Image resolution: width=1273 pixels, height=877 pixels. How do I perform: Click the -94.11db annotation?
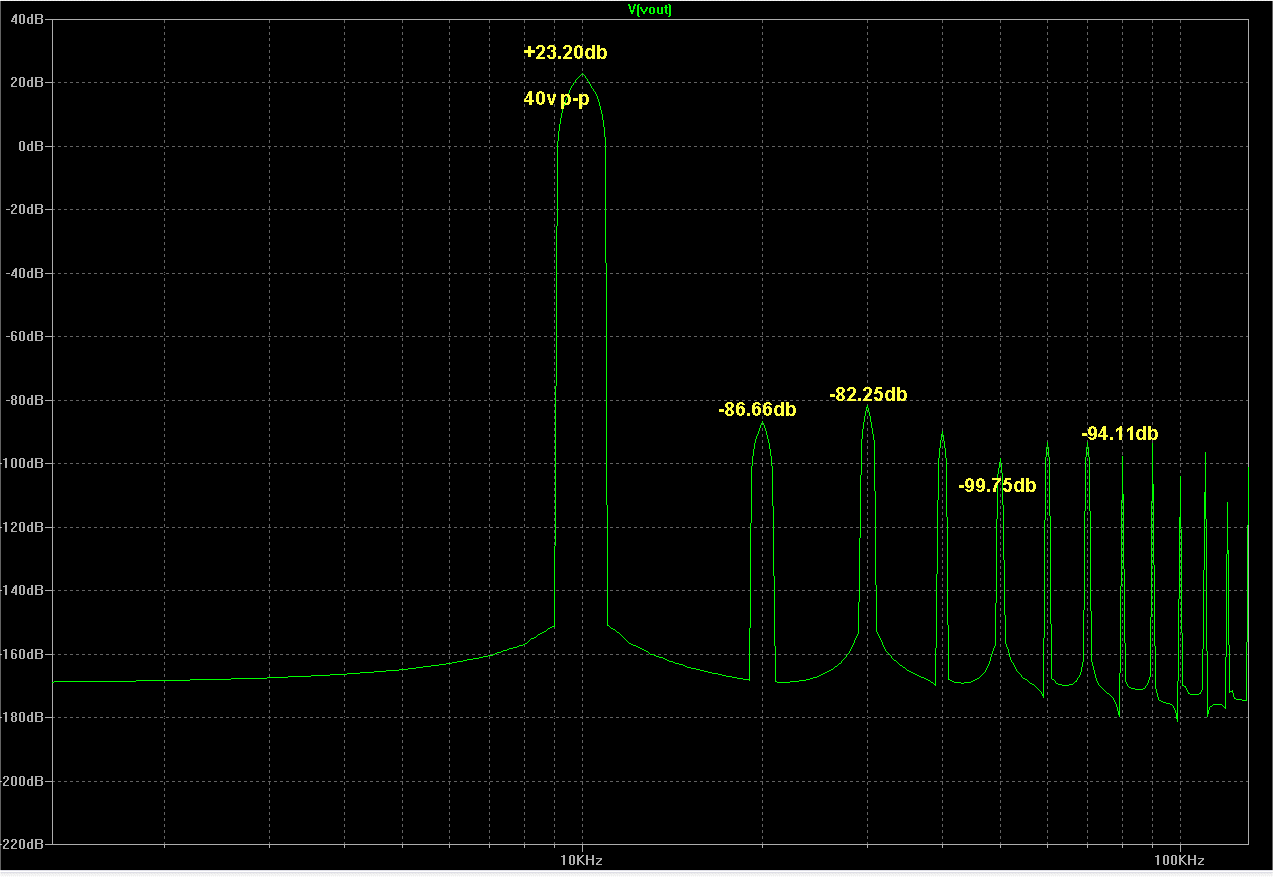(x=1120, y=434)
